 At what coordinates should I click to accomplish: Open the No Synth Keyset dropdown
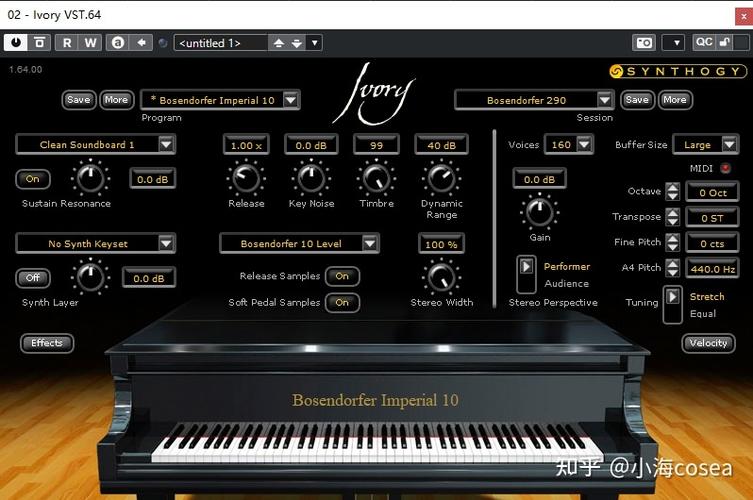point(166,244)
